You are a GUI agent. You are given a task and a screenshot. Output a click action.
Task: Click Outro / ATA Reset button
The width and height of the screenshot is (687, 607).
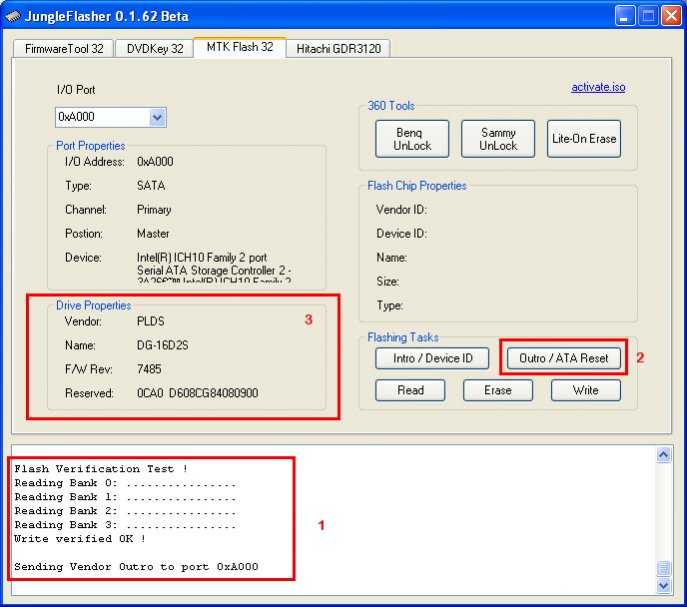[x=563, y=359]
